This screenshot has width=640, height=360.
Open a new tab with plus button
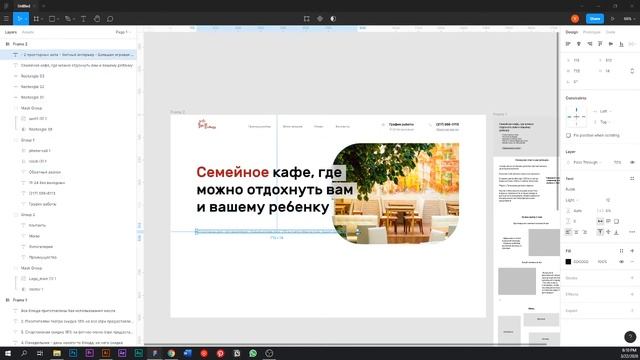click(44, 6)
